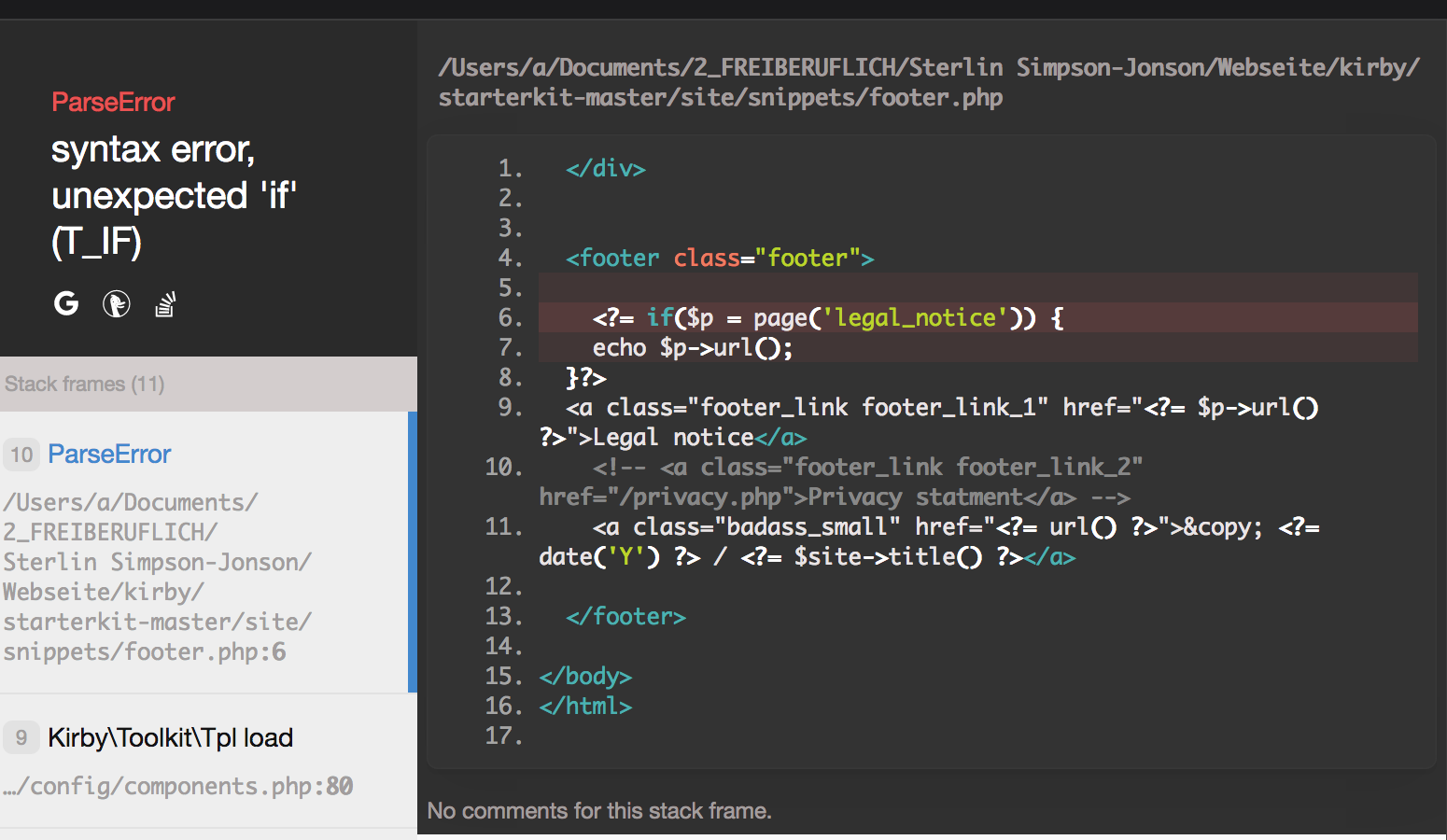Search the error on Google

pos(66,303)
